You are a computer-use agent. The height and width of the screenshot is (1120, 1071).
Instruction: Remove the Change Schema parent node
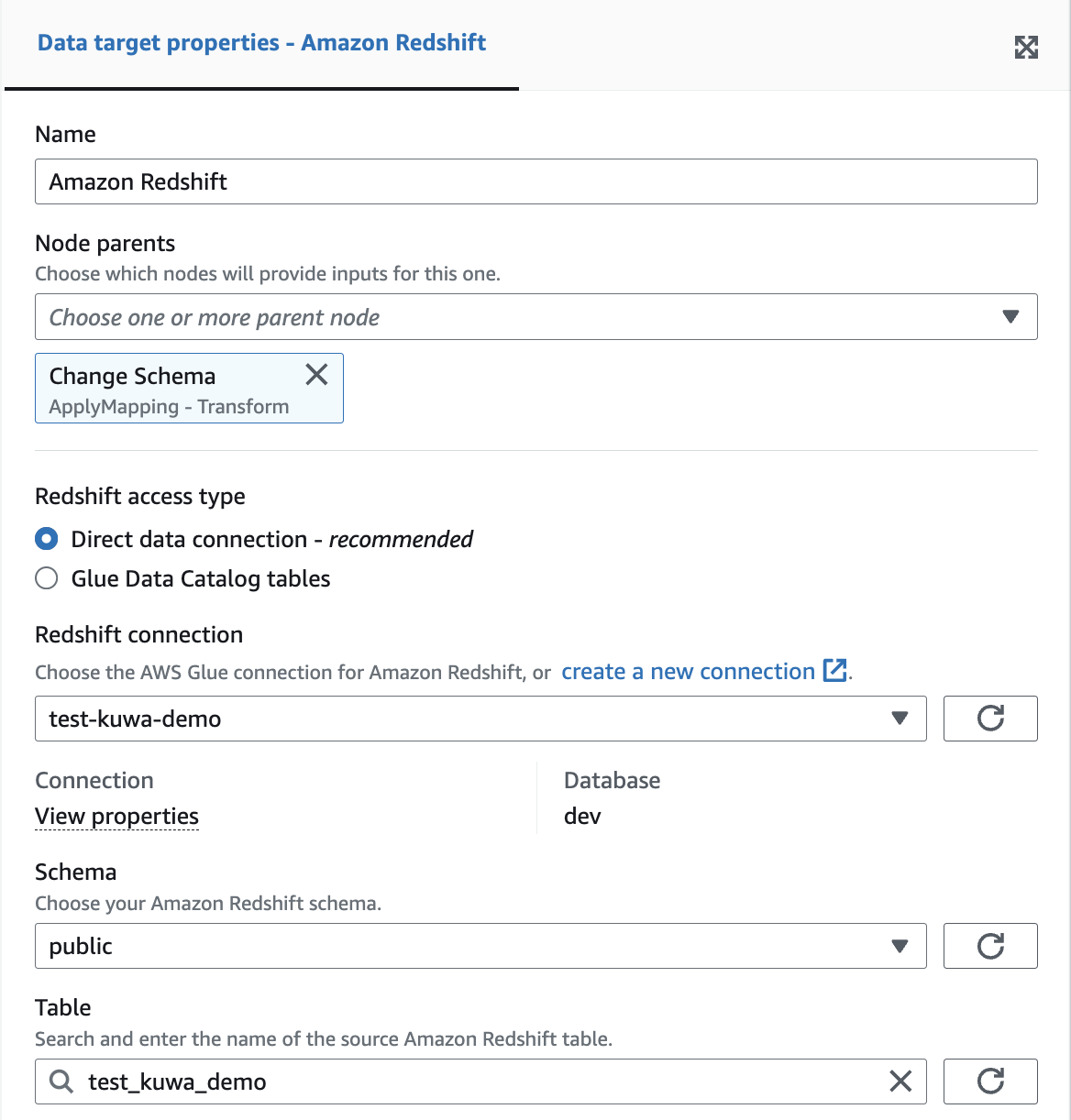[315, 375]
